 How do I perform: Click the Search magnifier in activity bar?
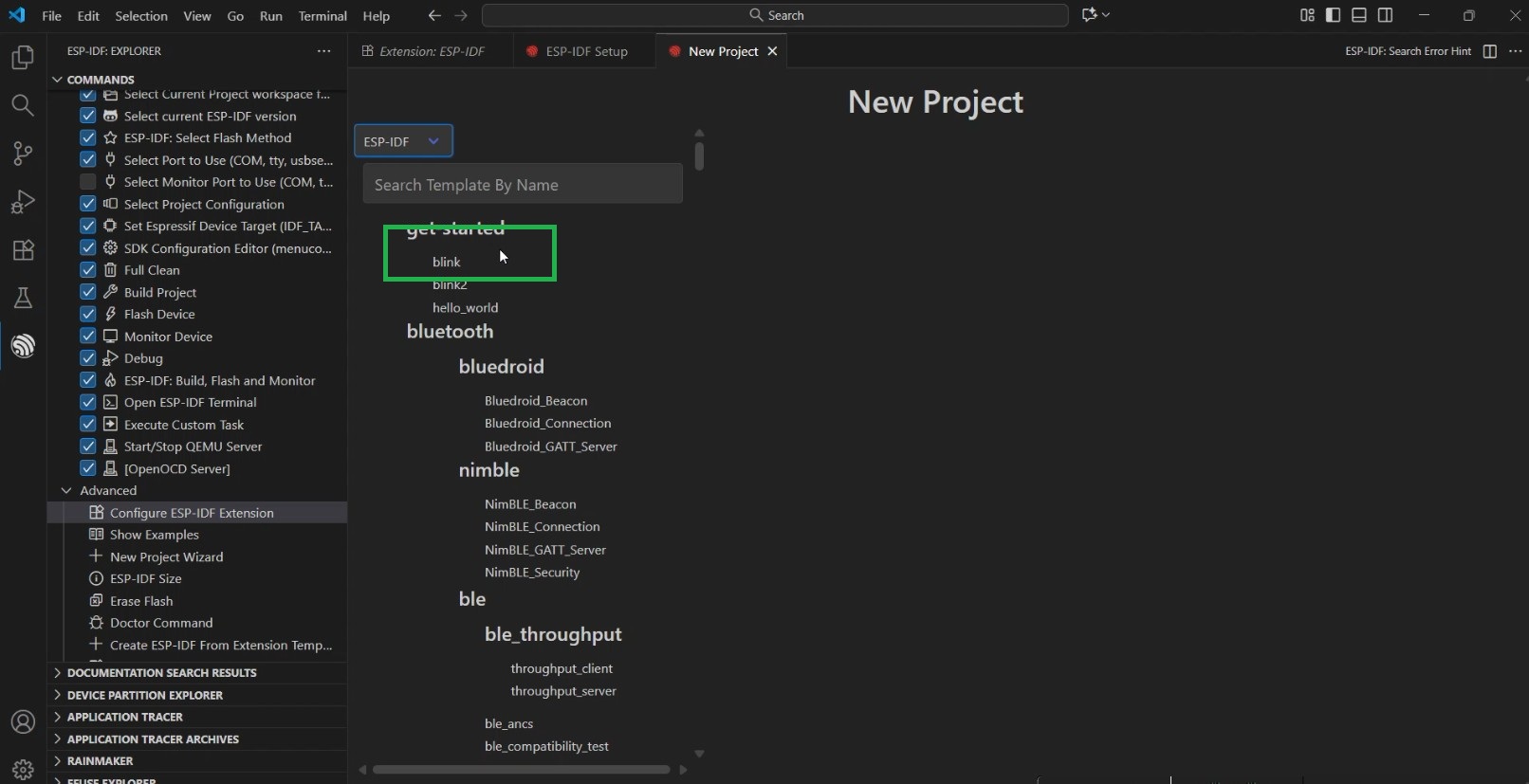(23, 105)
